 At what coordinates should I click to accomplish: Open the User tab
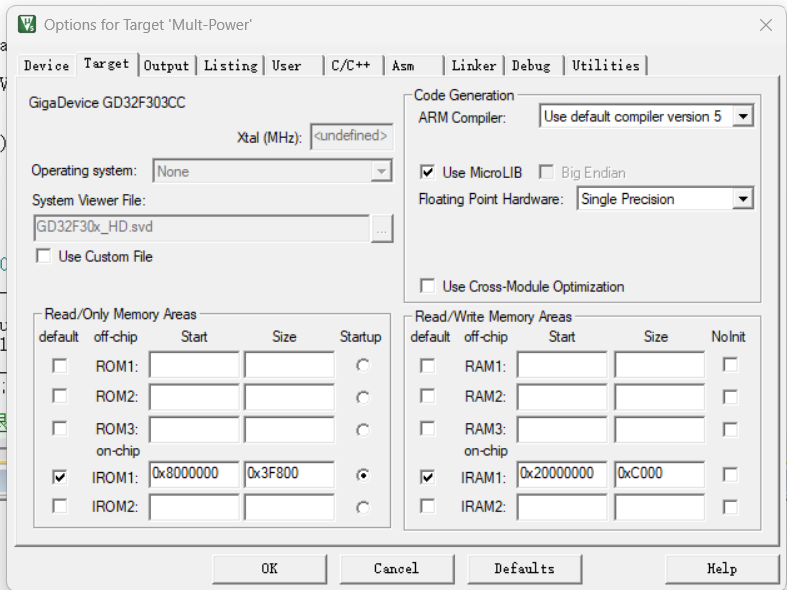[x=294, y=66]
